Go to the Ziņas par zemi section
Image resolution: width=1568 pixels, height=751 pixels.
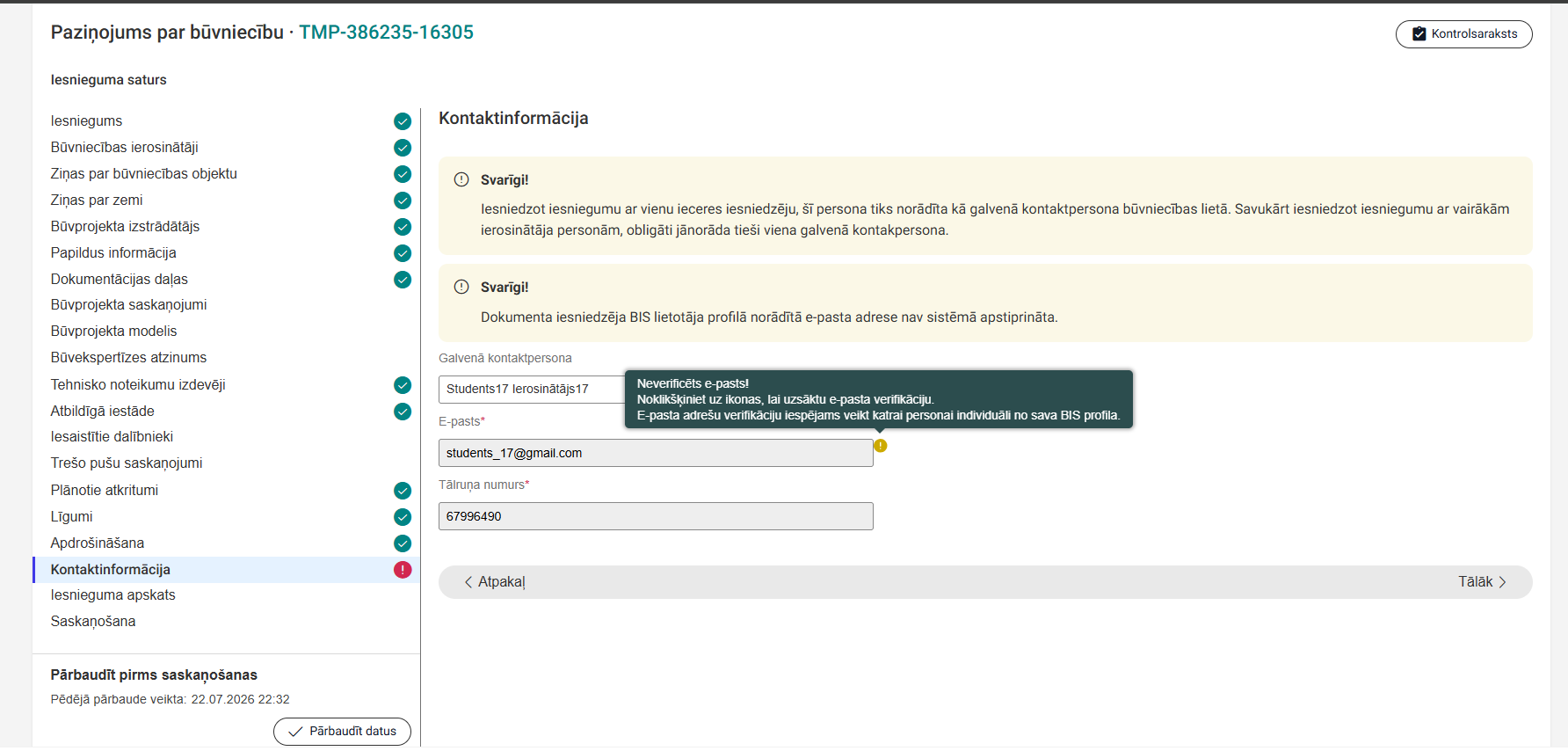[x=96, y=201]
